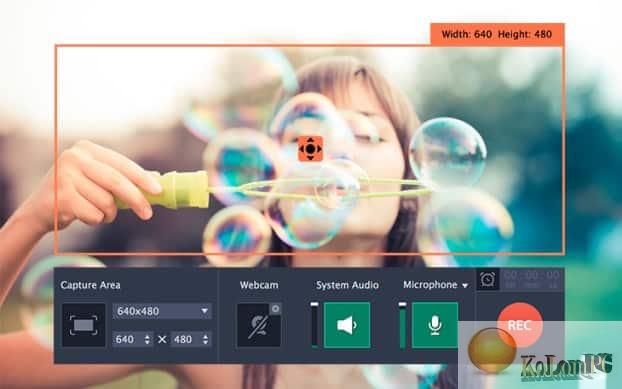Open webcam settings gear icon
Image resolution: width=622 pixels, height=389 pixels.
[275, 309]
